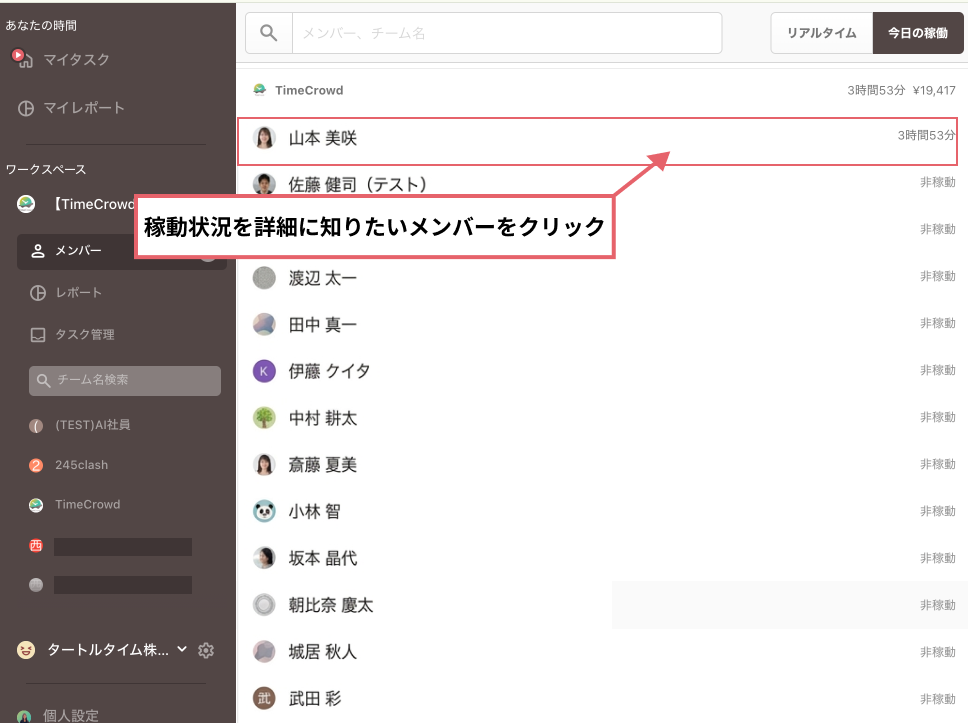Click the search magnifier icon
This screenshot has height=723, width=968.
267,32
